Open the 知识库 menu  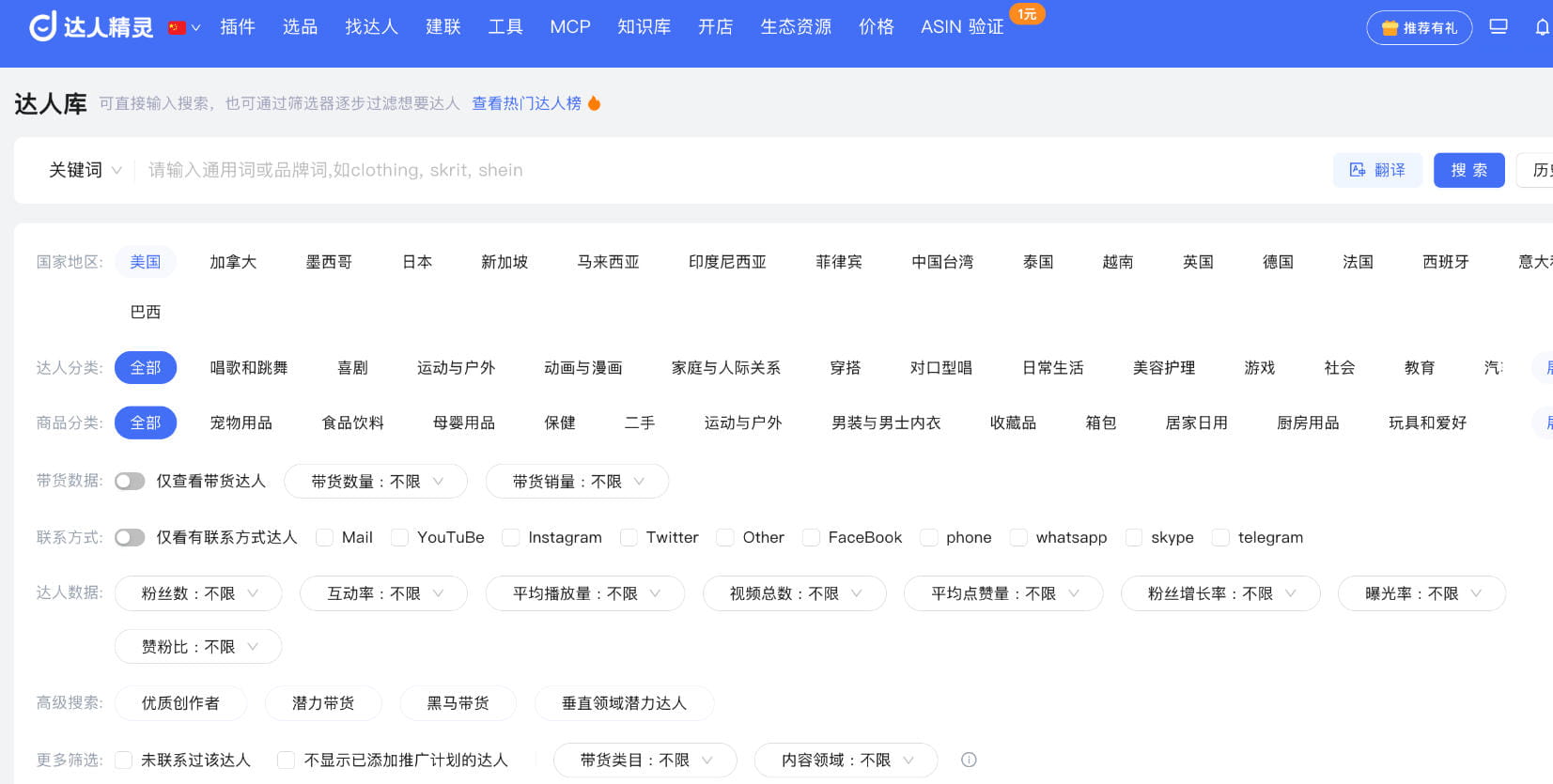click(x=644, y=27)
